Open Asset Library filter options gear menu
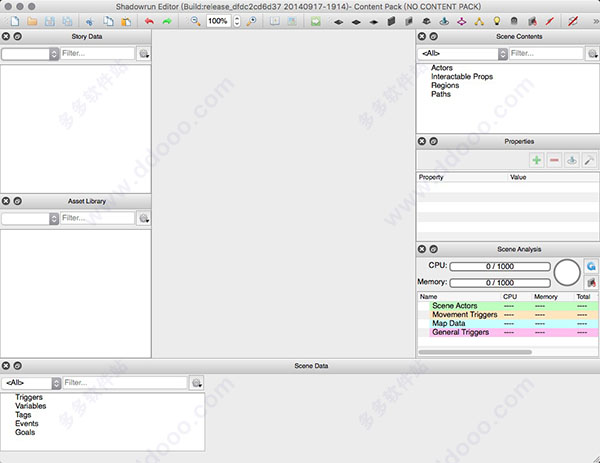 point(143,218)
